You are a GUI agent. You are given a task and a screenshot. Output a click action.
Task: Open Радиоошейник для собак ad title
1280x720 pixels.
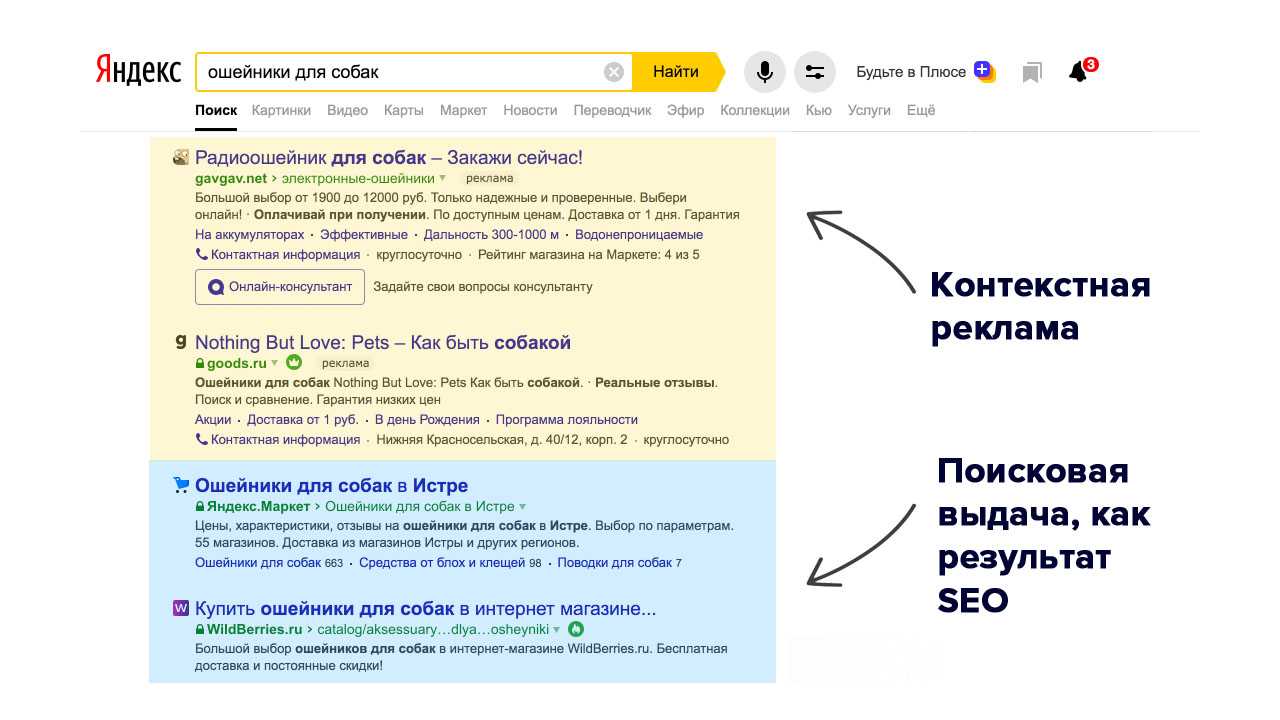389,157
